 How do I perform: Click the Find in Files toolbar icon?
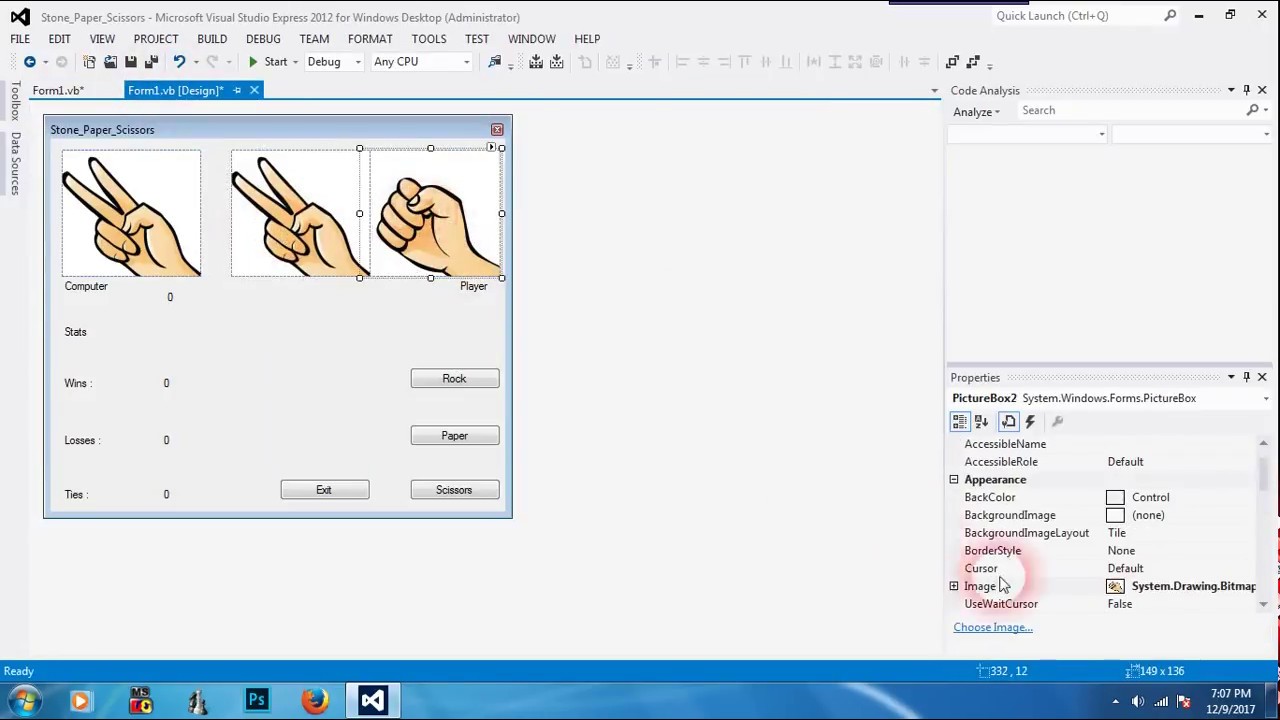[494, 62]
